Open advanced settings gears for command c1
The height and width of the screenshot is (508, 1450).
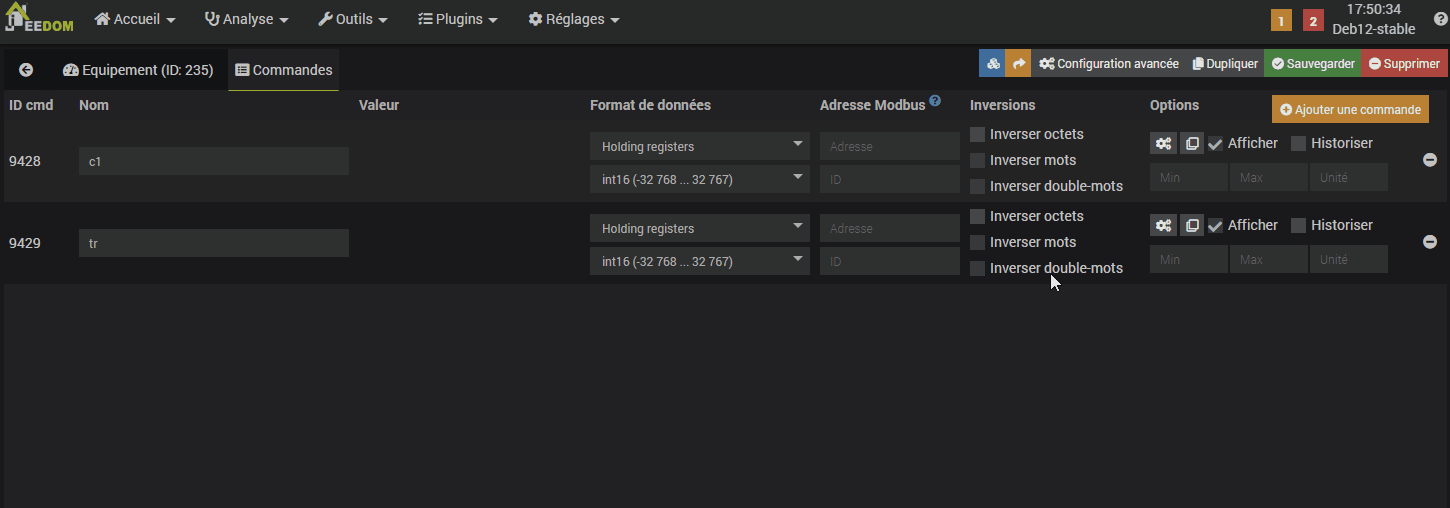coord(1163,143)
